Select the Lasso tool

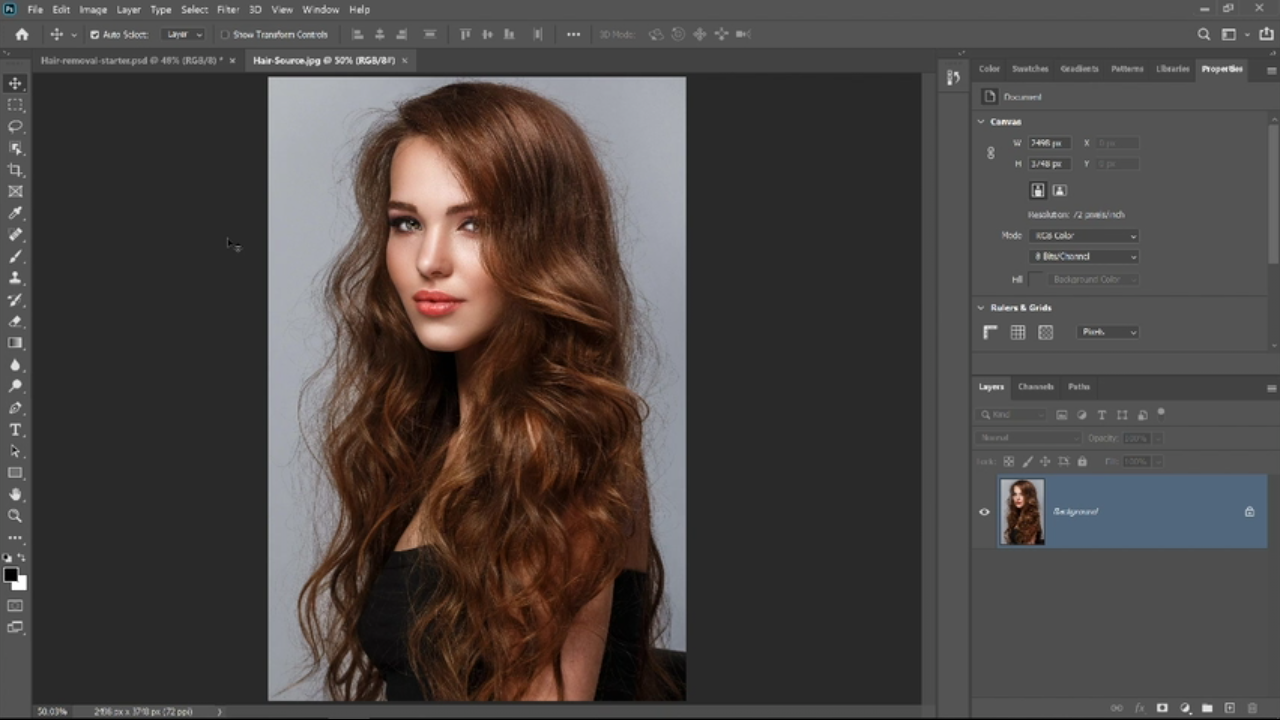(15, 126)
